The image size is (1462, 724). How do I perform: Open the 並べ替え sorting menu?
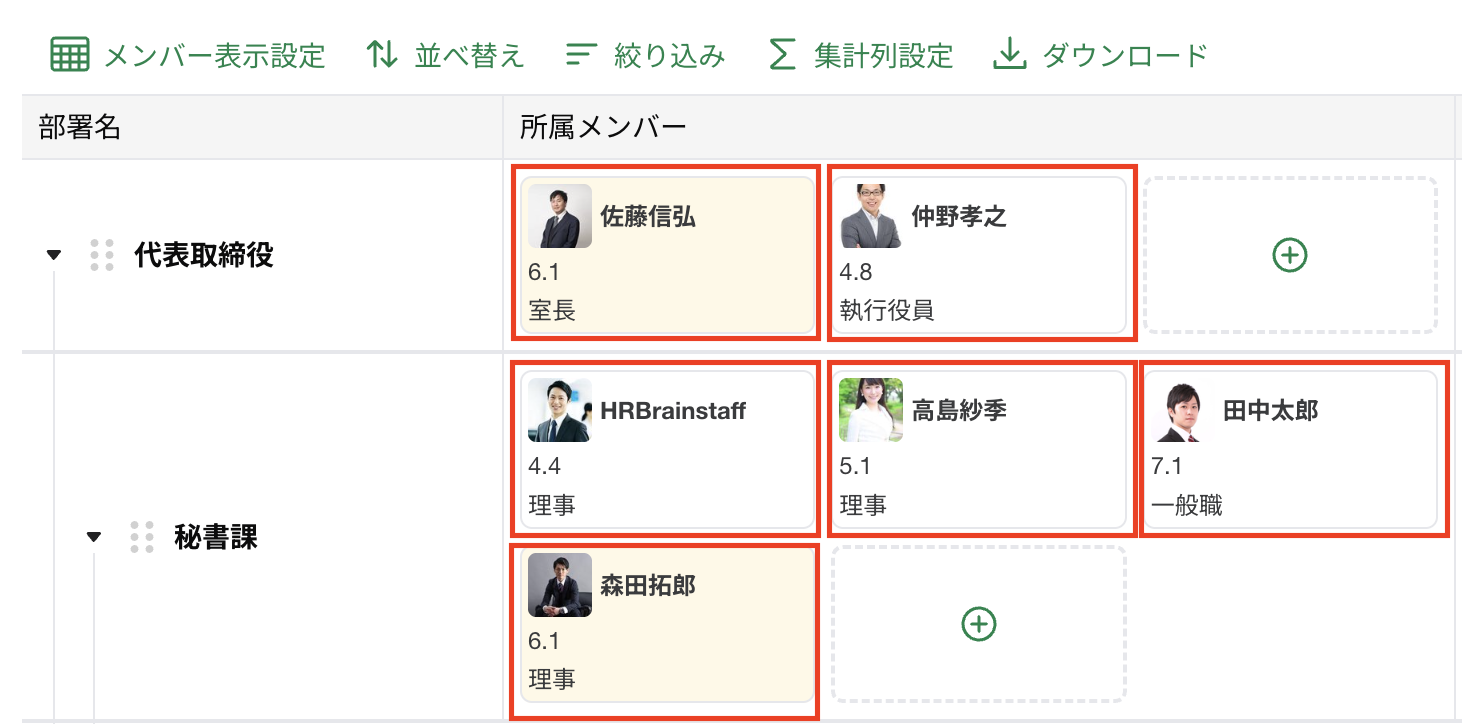[x=469, y=55]
